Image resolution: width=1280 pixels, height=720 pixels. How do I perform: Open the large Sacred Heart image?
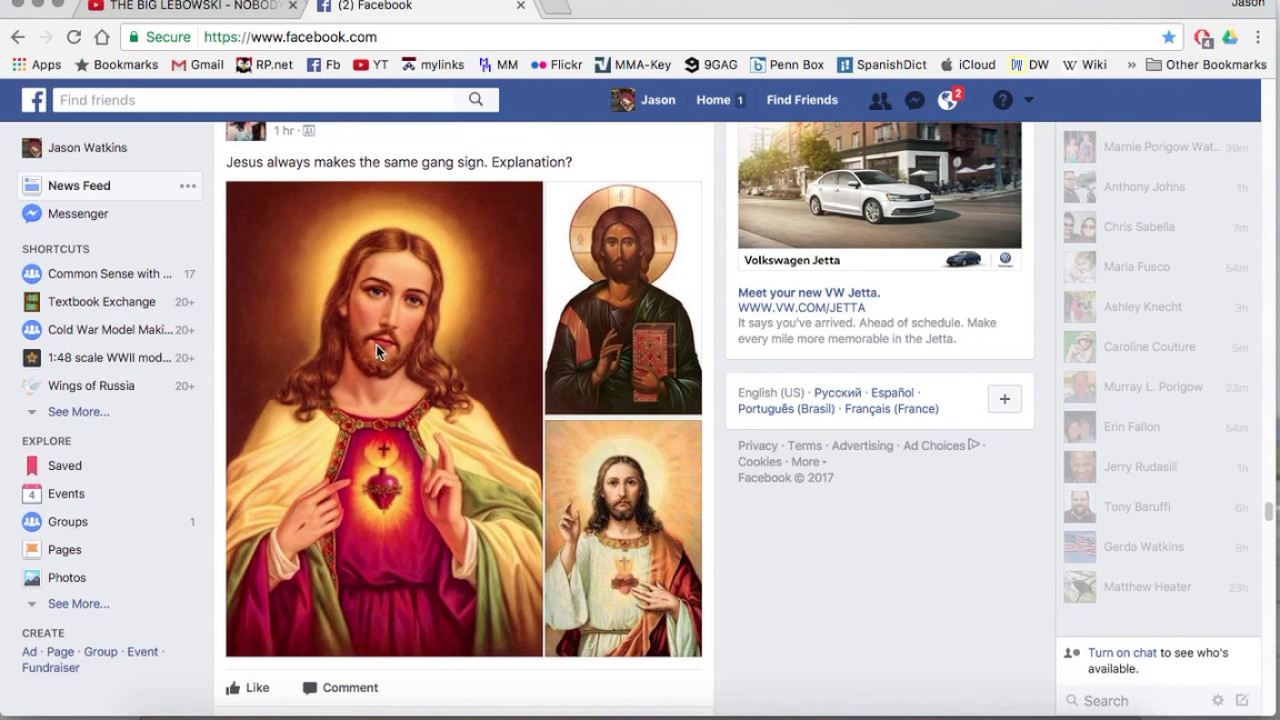tap(384, 419)
